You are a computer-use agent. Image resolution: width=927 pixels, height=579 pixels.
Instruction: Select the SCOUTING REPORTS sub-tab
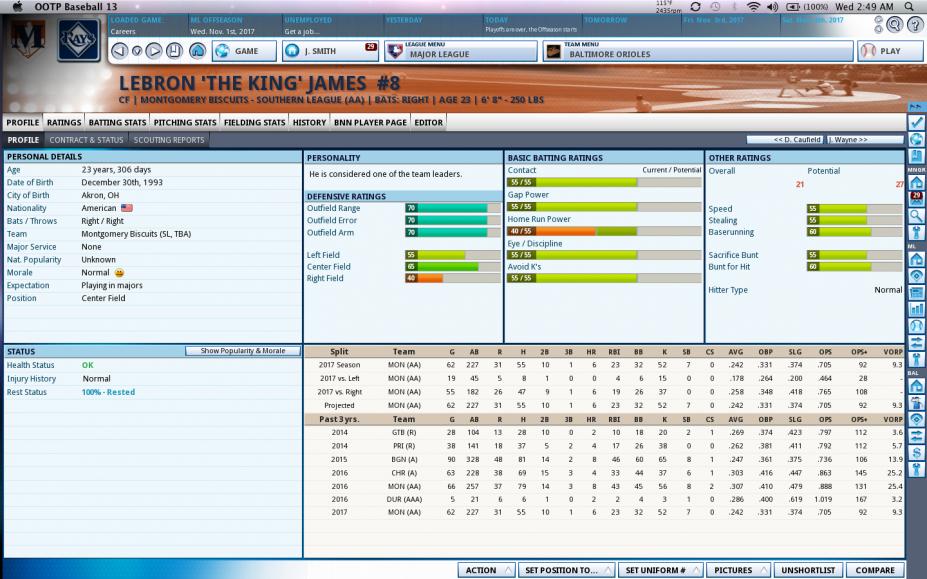[x=168, y=140]
